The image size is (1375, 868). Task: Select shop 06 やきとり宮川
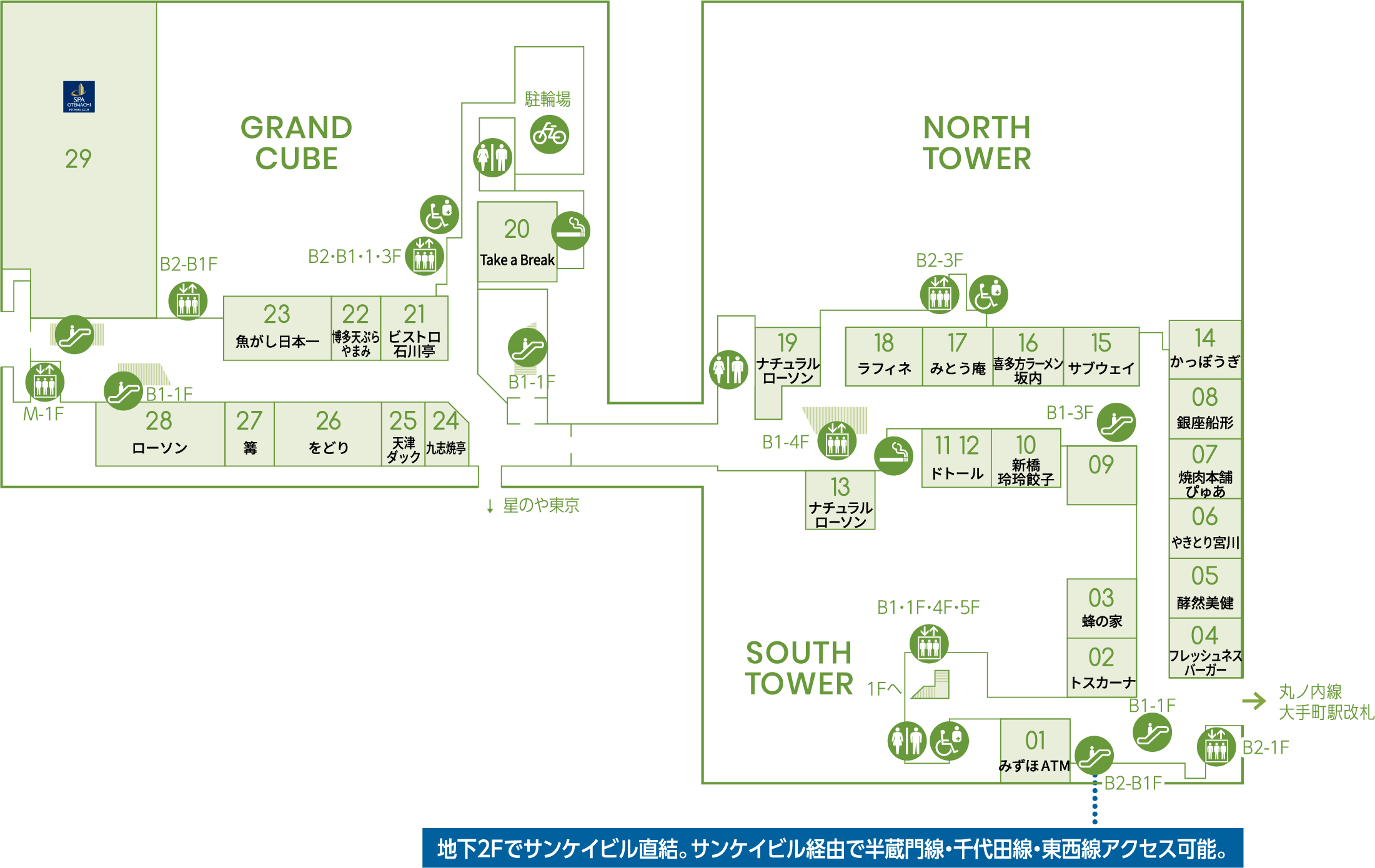pos(1205,528)
